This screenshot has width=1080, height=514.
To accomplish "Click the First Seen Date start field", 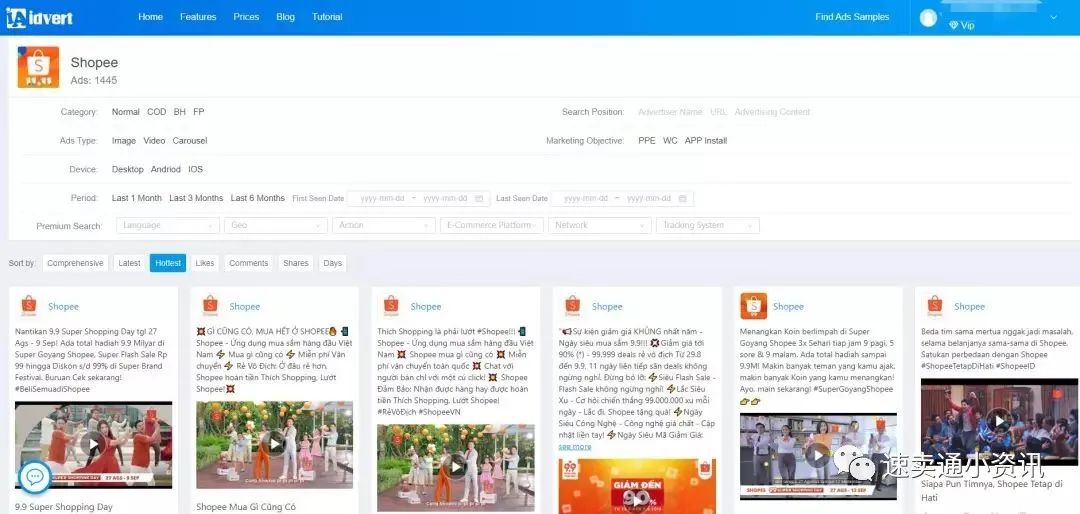I will click(382, 199).
